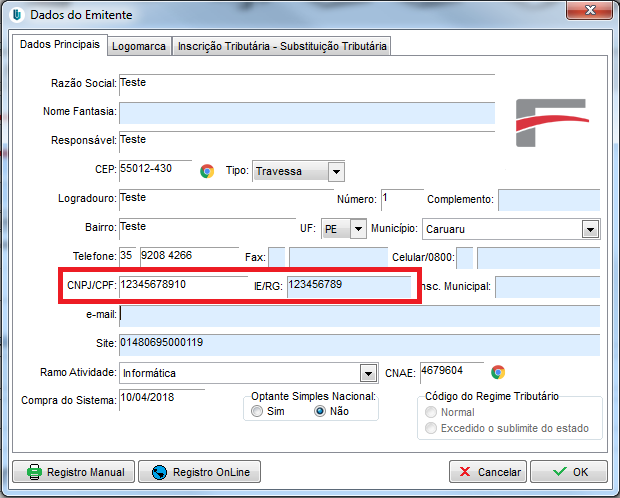Choose the Normal regime tributário option
The image size is (620, 498).
pos(432,412)
